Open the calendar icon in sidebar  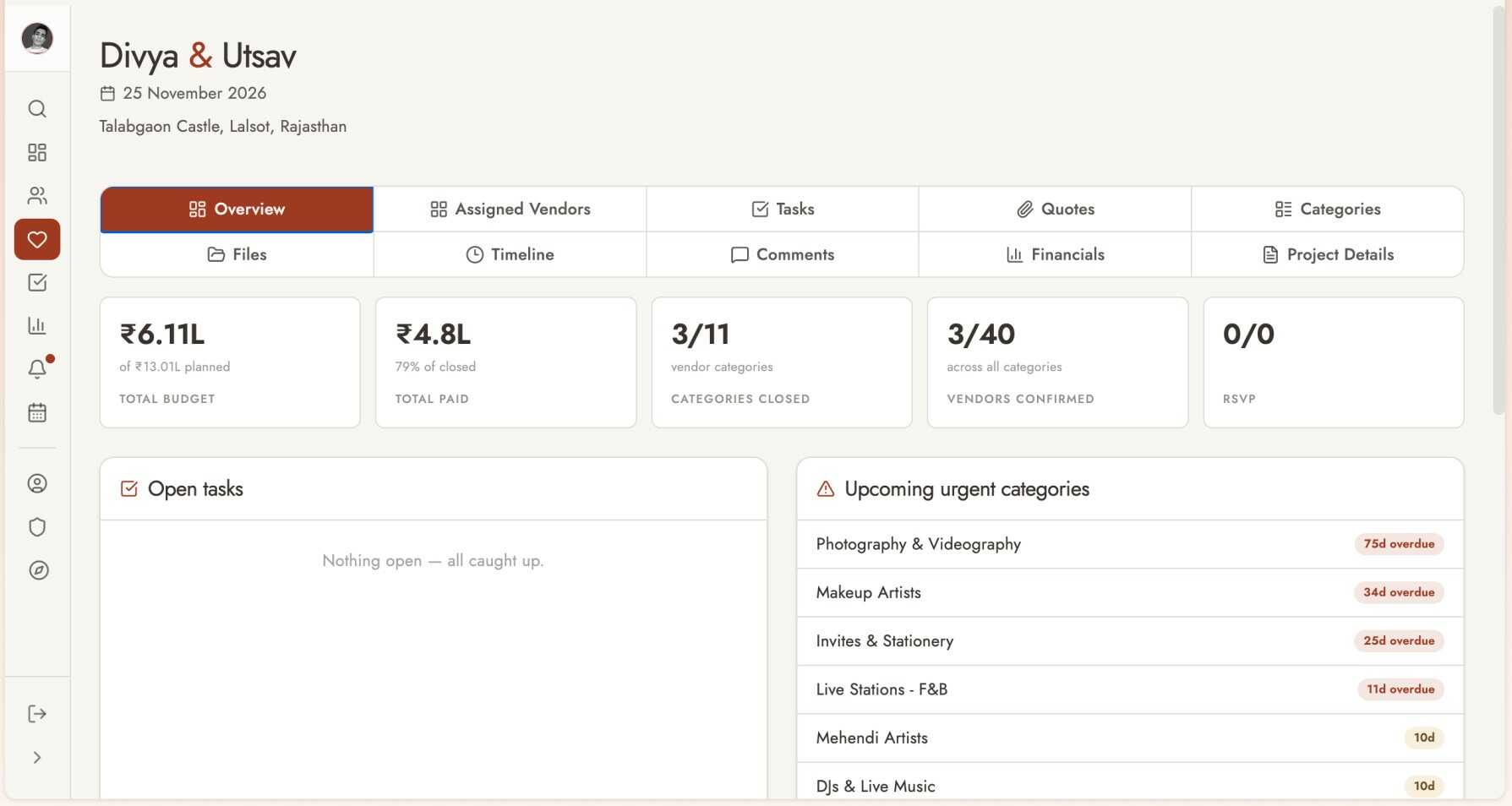click(x=37, y=412)
